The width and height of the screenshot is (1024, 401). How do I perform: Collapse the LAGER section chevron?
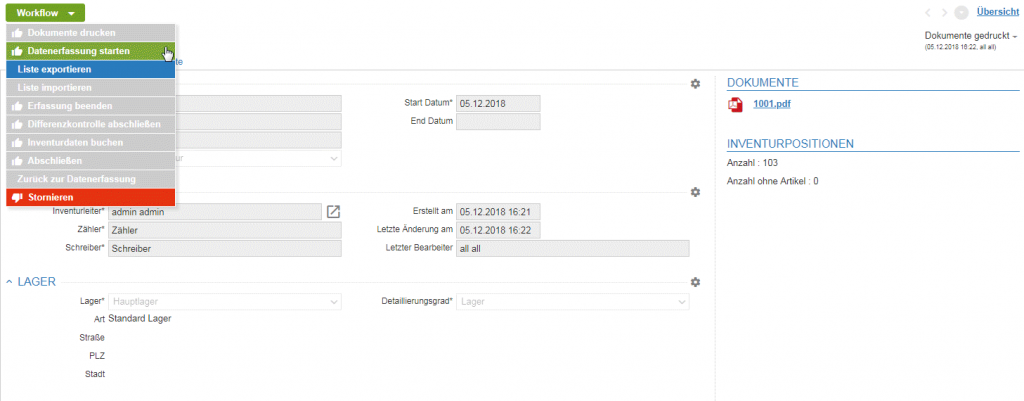pos(9,281)
